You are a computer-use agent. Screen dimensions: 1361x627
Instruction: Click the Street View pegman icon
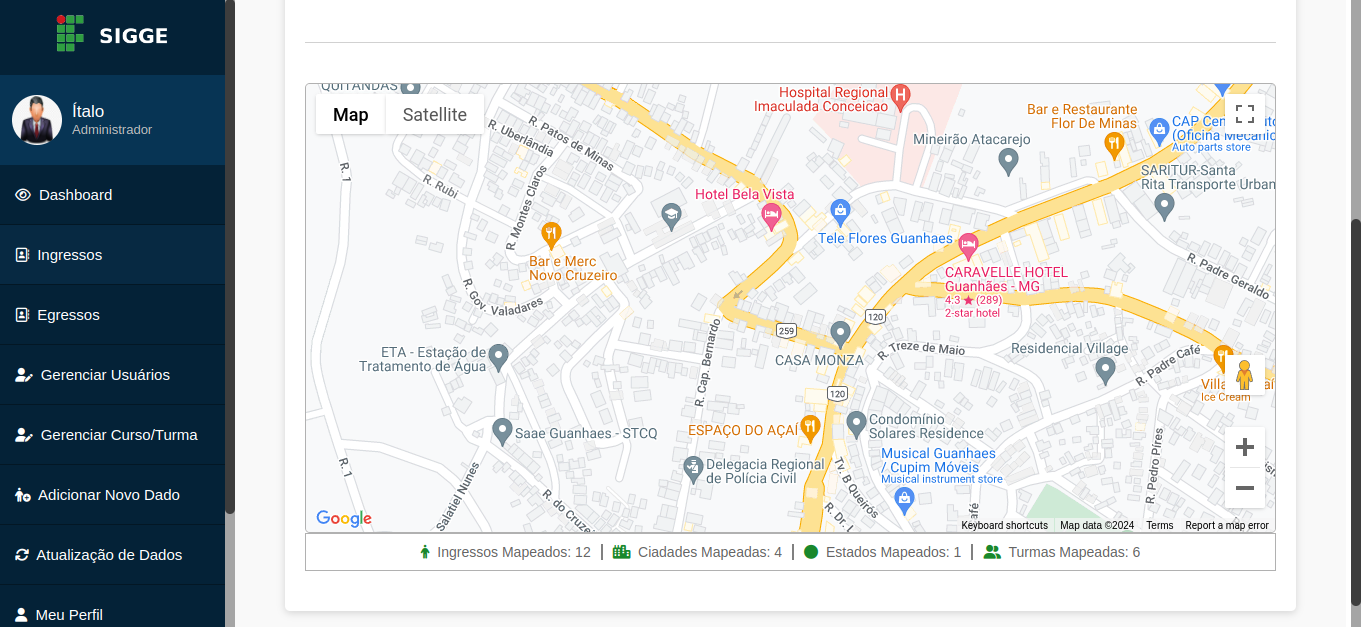[x=1244, y=375]
